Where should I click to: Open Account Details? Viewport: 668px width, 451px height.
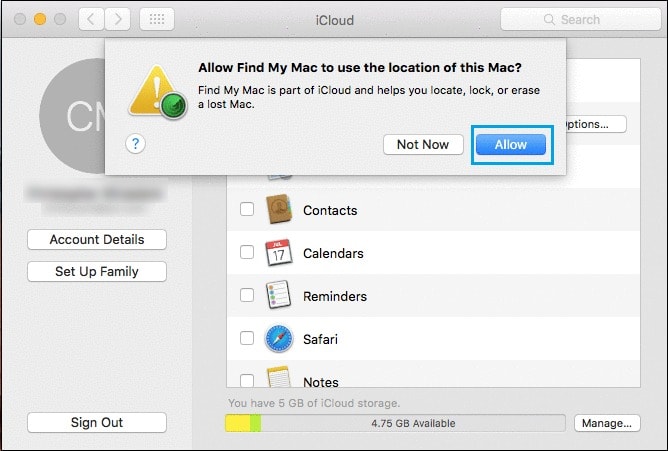point(97,239)
